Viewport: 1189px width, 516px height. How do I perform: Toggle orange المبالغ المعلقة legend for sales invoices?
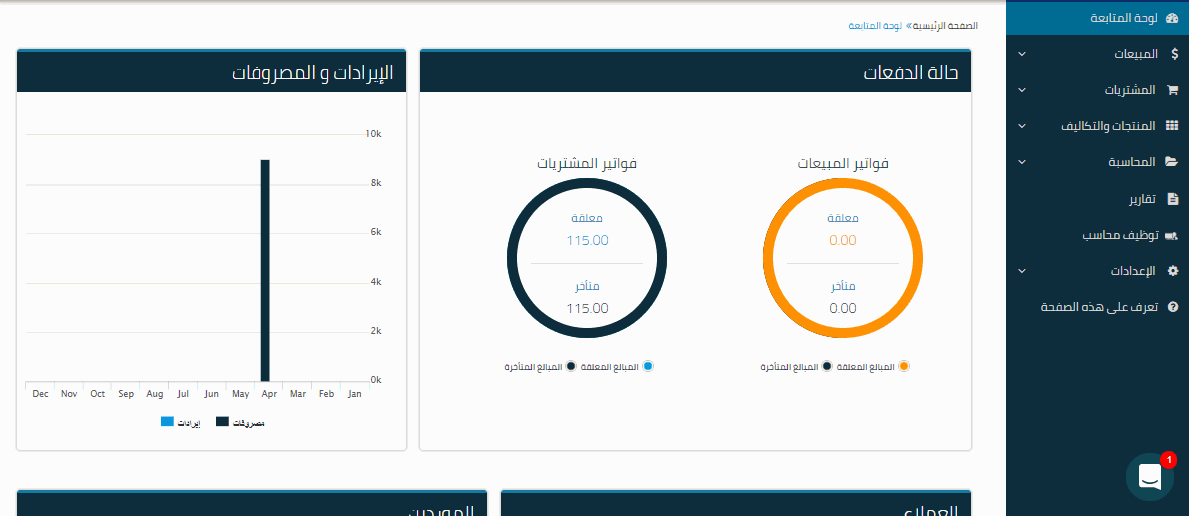click(904, 367)
